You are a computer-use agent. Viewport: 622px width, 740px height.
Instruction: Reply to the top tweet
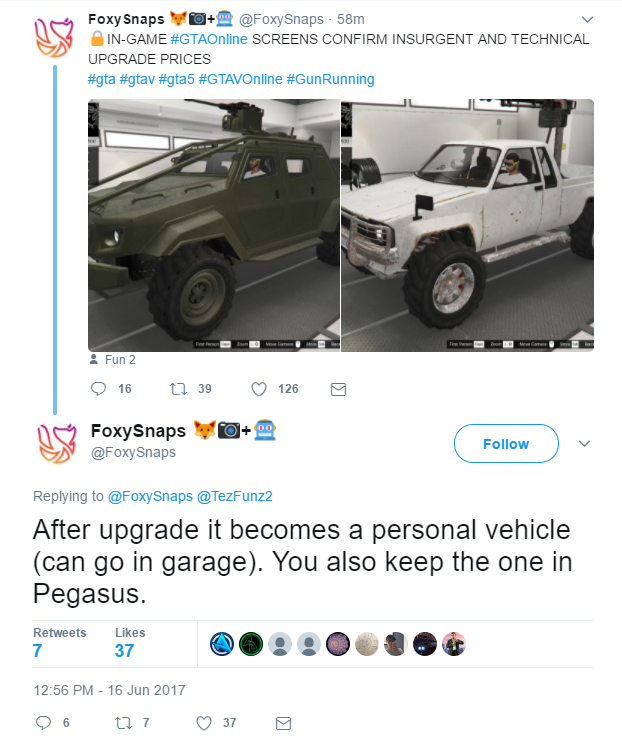(x=98, y=388)
